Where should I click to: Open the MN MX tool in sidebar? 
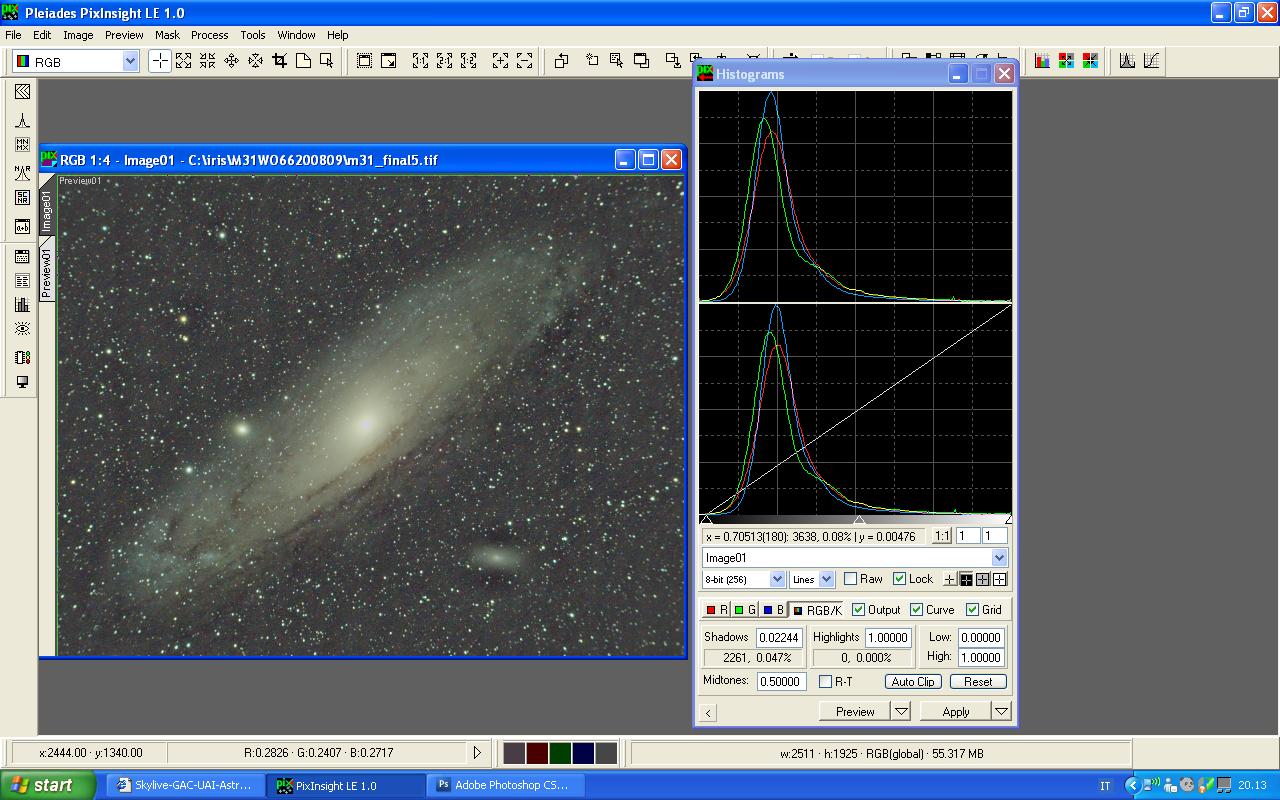pos(22,145)
